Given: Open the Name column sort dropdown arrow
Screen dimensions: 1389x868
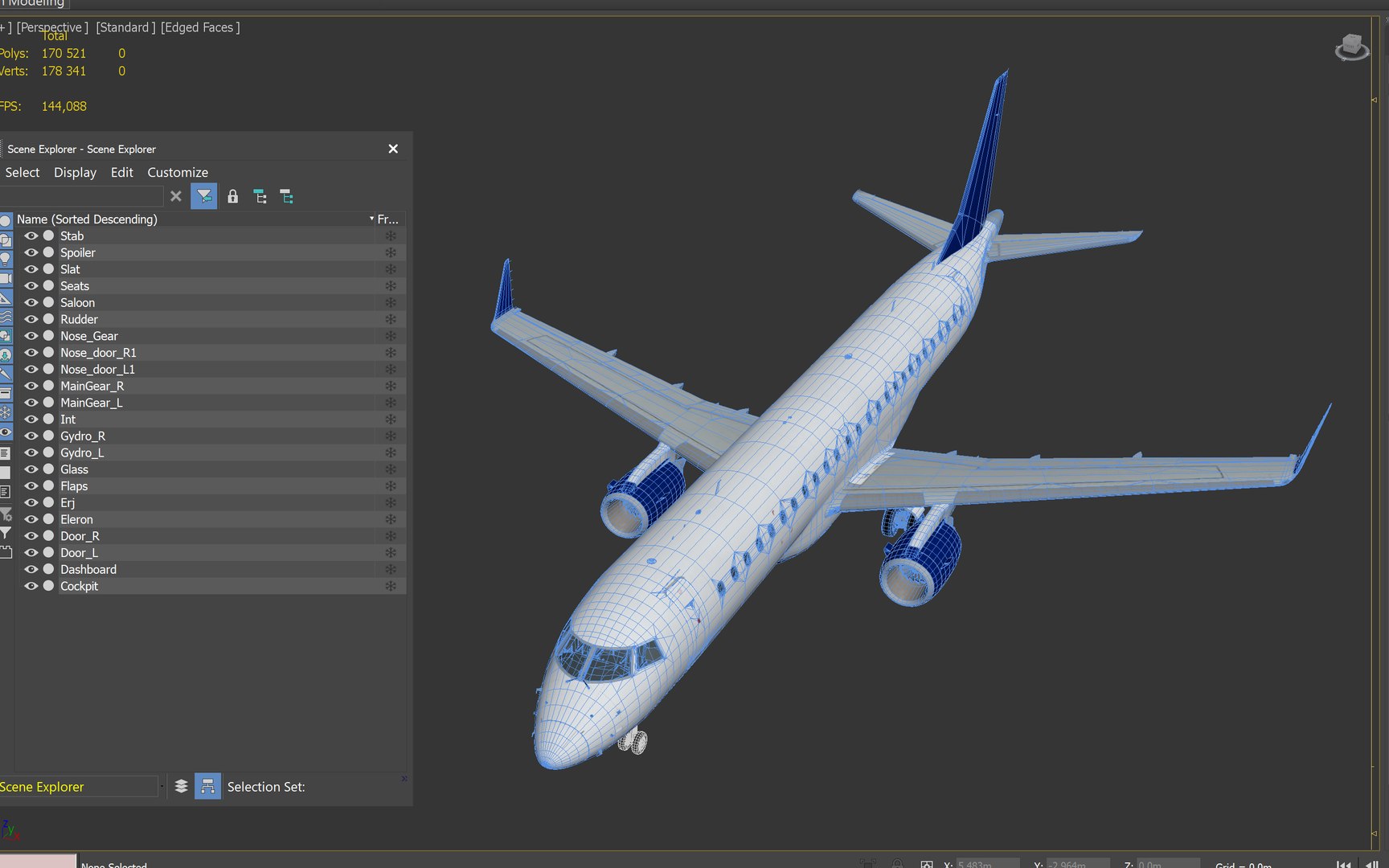Looking at the screenshot, I should click(371, 219).
